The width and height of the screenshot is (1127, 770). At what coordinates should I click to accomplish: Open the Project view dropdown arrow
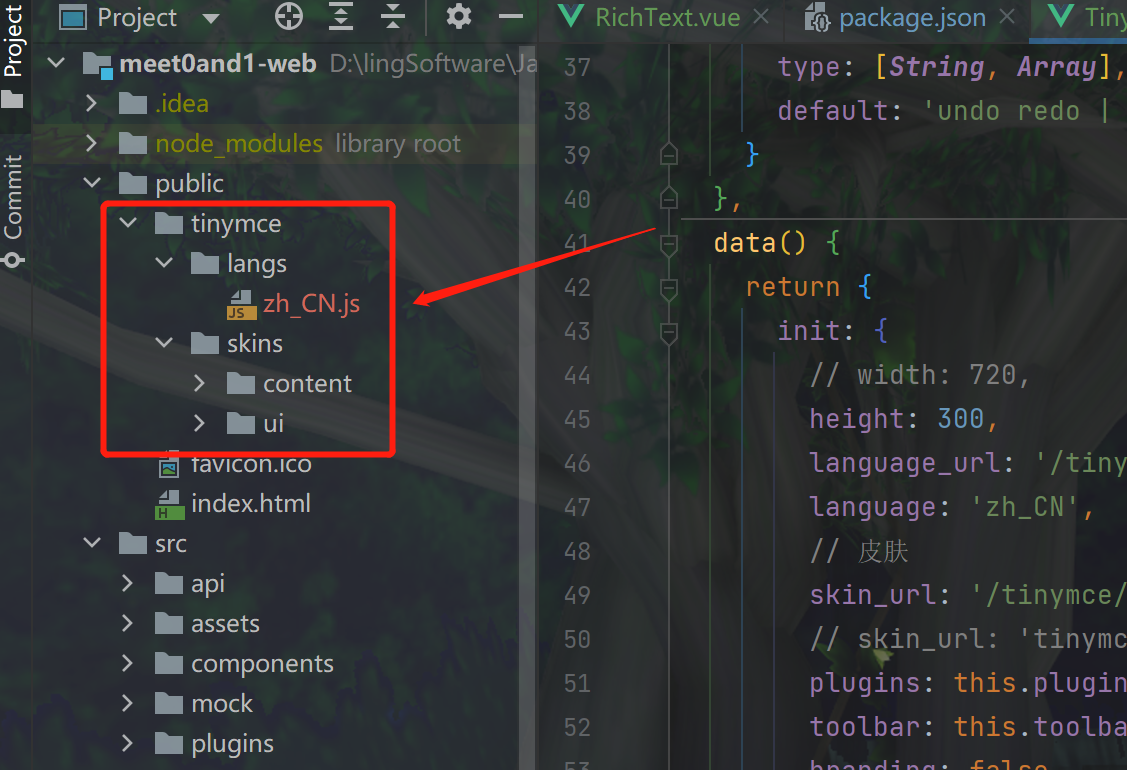coord(210,18)
